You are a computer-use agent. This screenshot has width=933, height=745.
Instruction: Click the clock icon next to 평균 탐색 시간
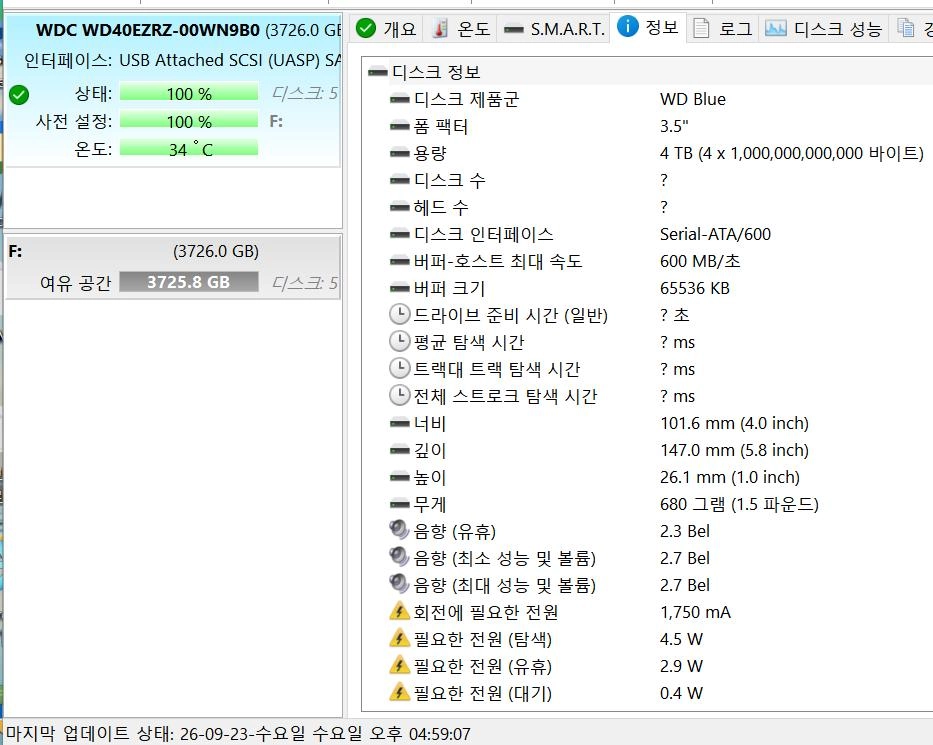point(399,342)
